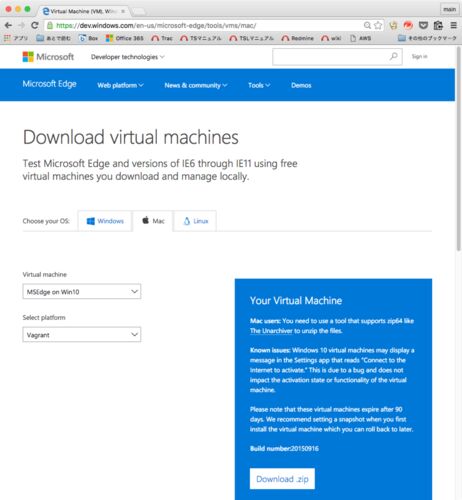Image resolution: width=462 pixels, height=500 pixels.
Task: Click the Download .zip button
Action: click(x=282, y=479)
